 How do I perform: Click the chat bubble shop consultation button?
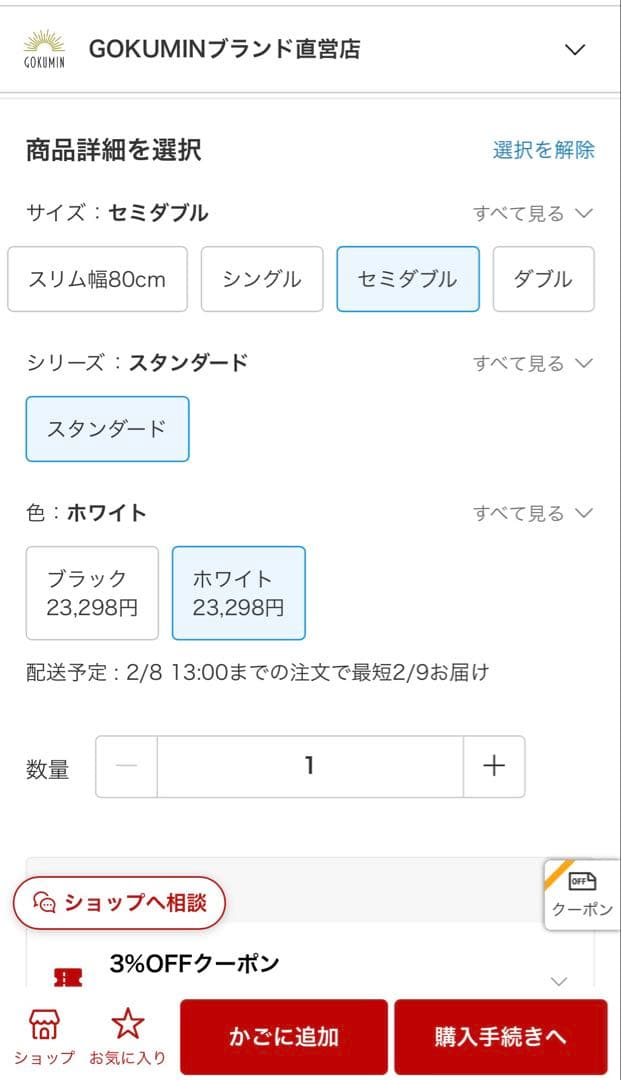tap(119, 902)
